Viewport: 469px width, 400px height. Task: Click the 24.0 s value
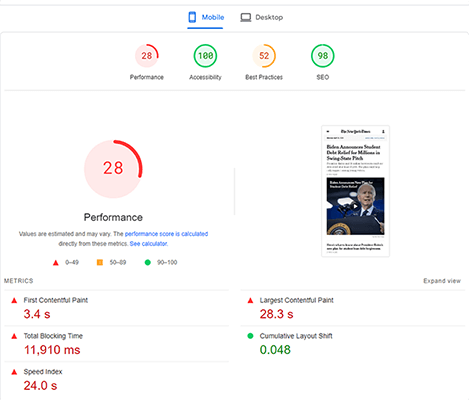click(40, 386)
